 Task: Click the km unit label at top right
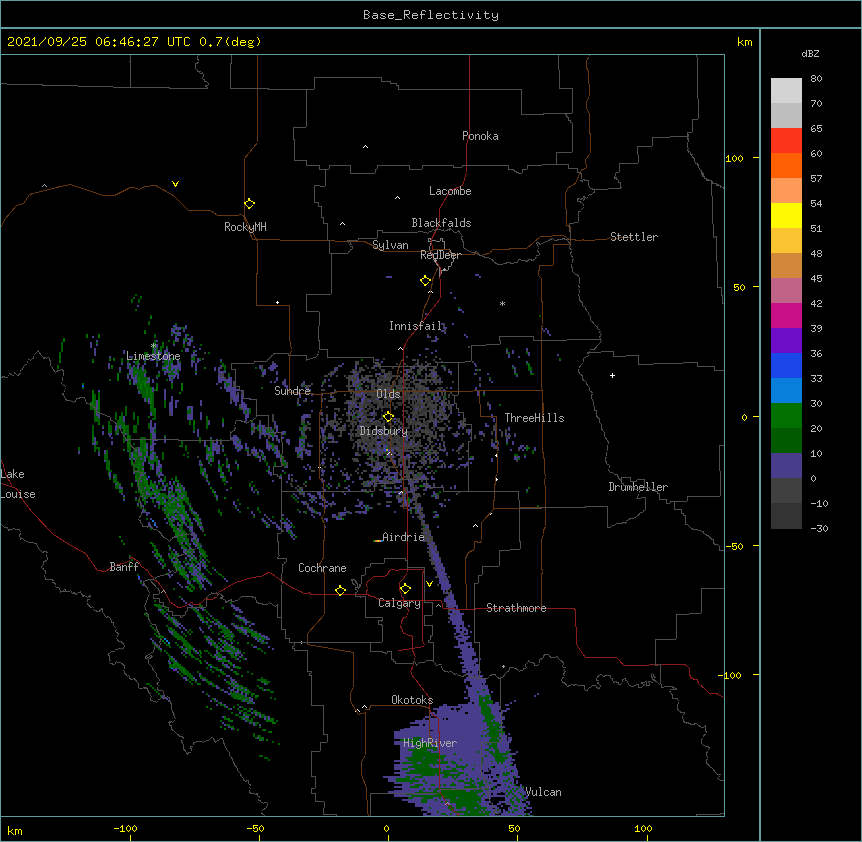pyautogui.click(x=744, y=42)
